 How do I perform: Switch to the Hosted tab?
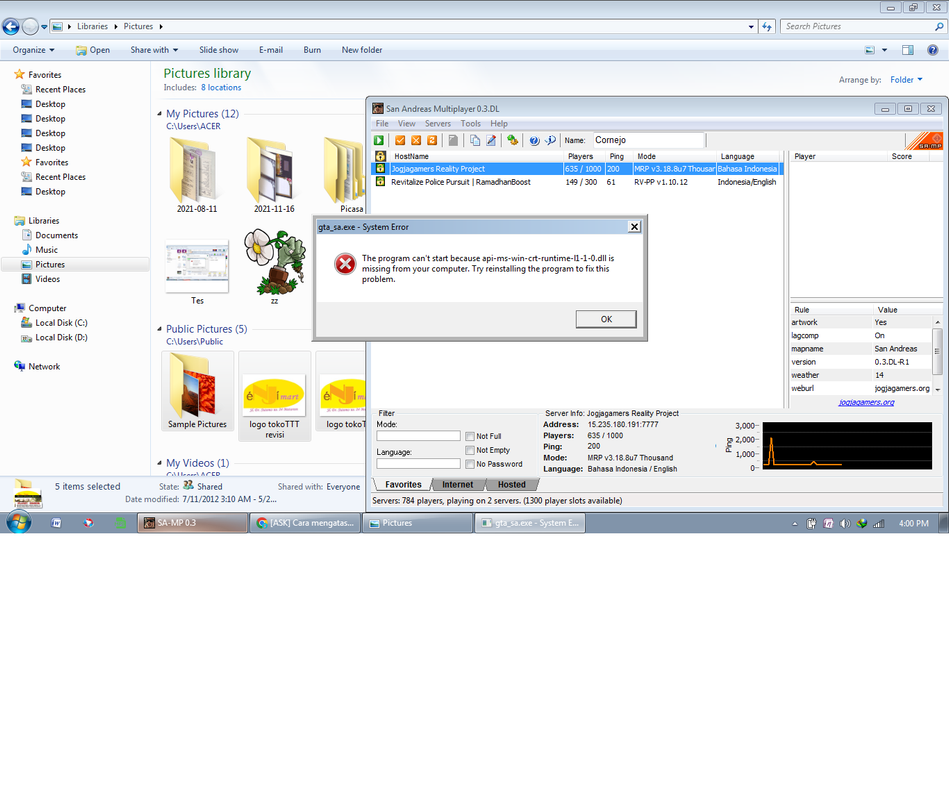[x=512, y=485]
